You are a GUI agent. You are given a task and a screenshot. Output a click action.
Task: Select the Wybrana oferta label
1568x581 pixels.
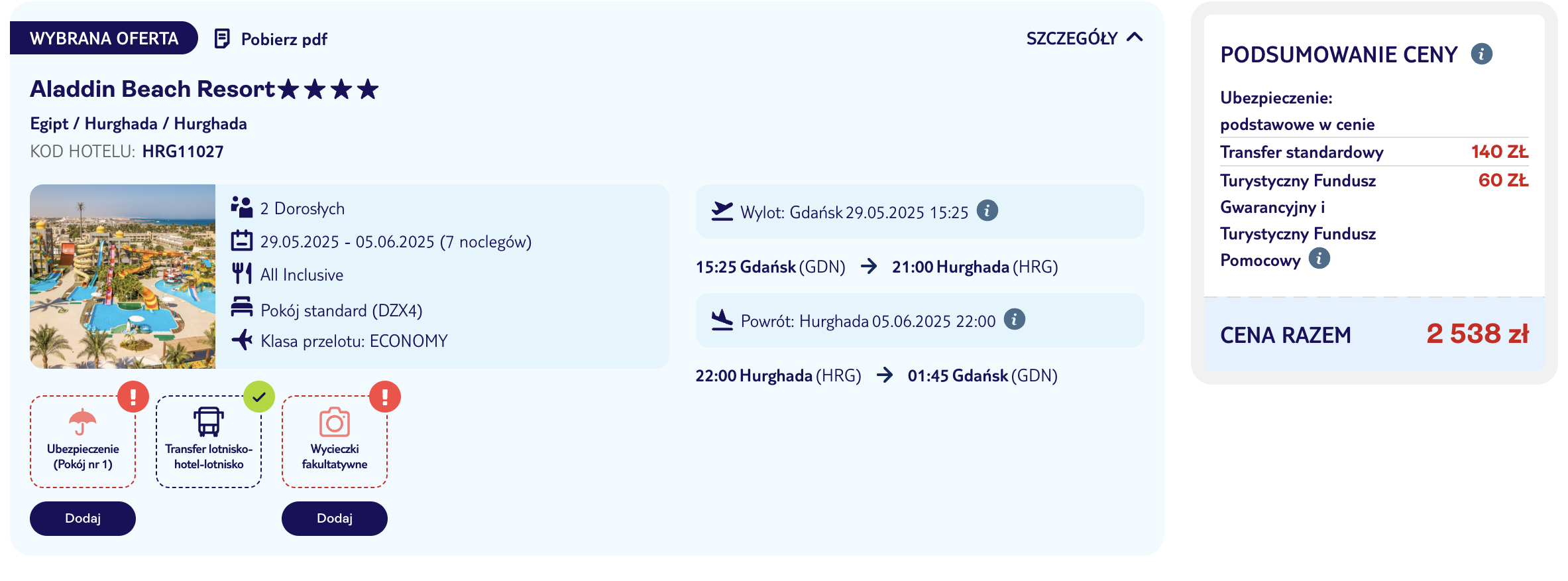click(x=104, y=38)
